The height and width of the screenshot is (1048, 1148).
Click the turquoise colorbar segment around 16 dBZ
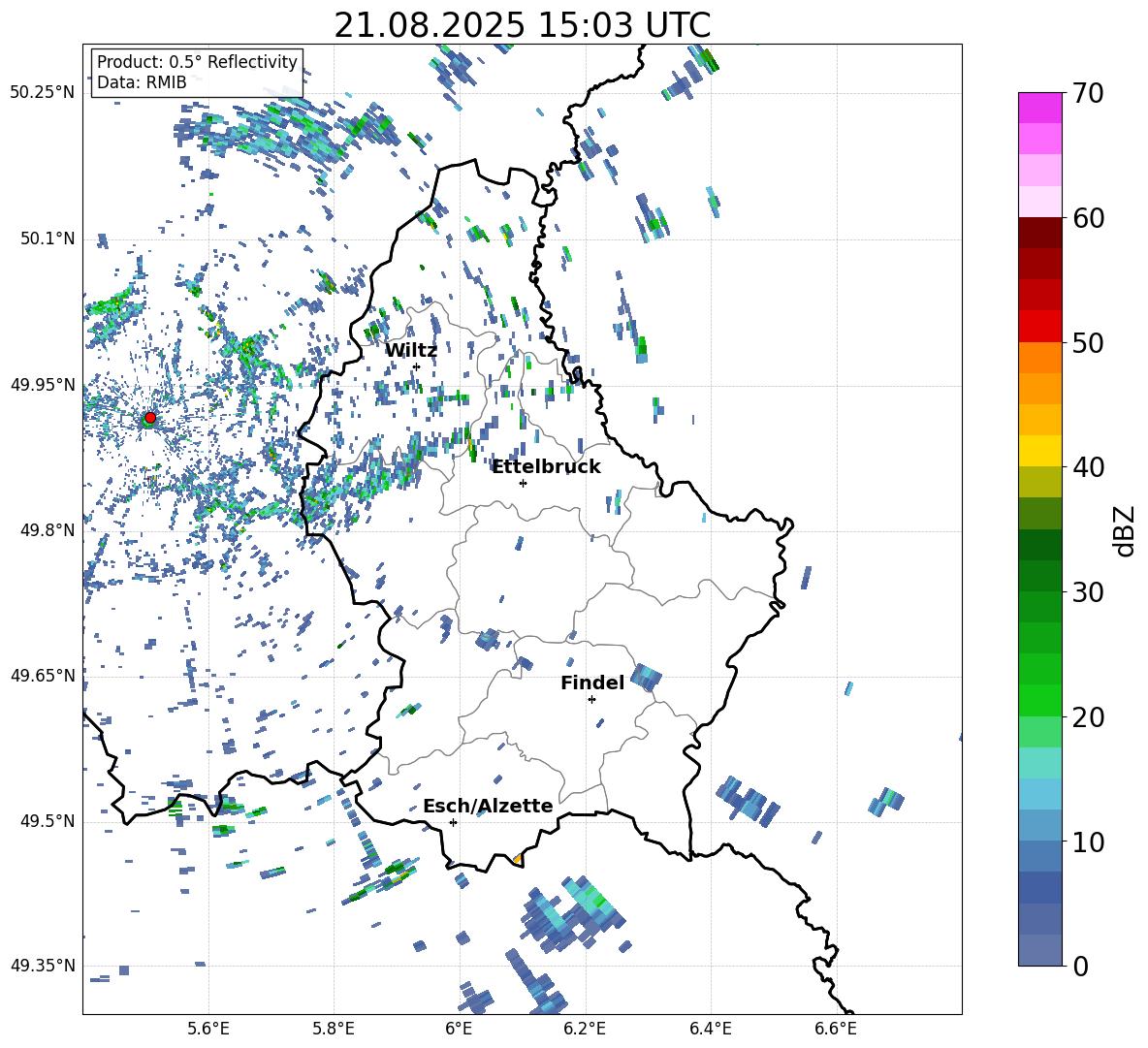(x=1039, y=763)
